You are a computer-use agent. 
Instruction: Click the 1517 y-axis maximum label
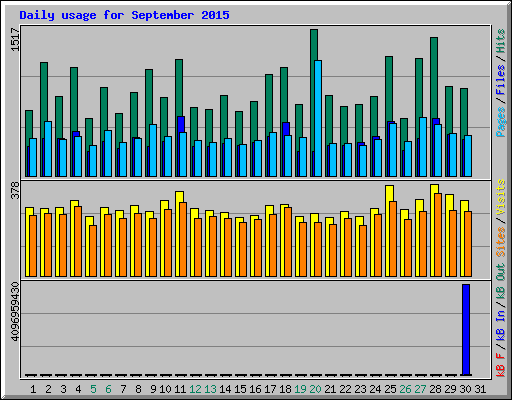point(16,40)
